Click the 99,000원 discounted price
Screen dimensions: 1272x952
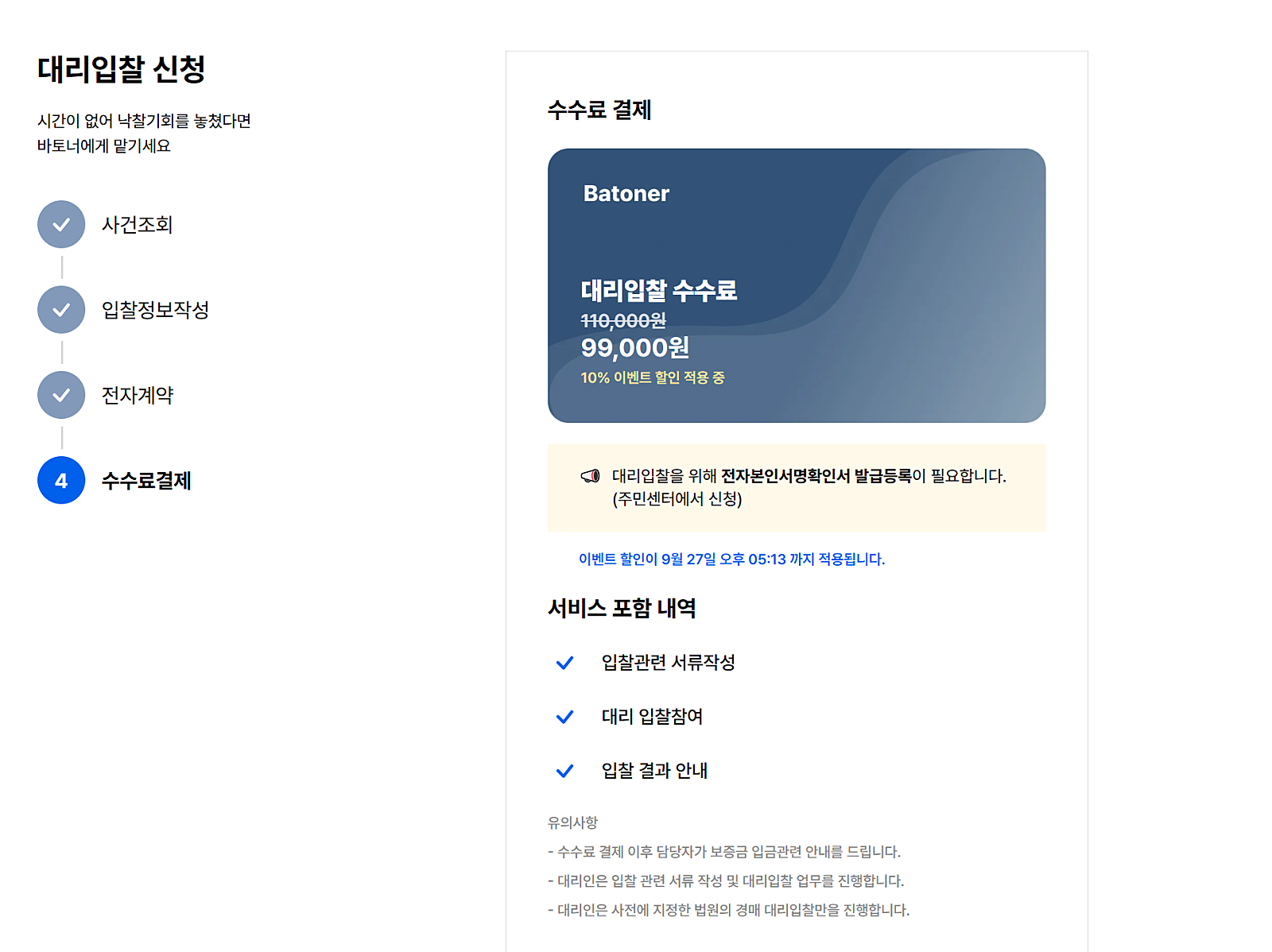click(634, 347)
